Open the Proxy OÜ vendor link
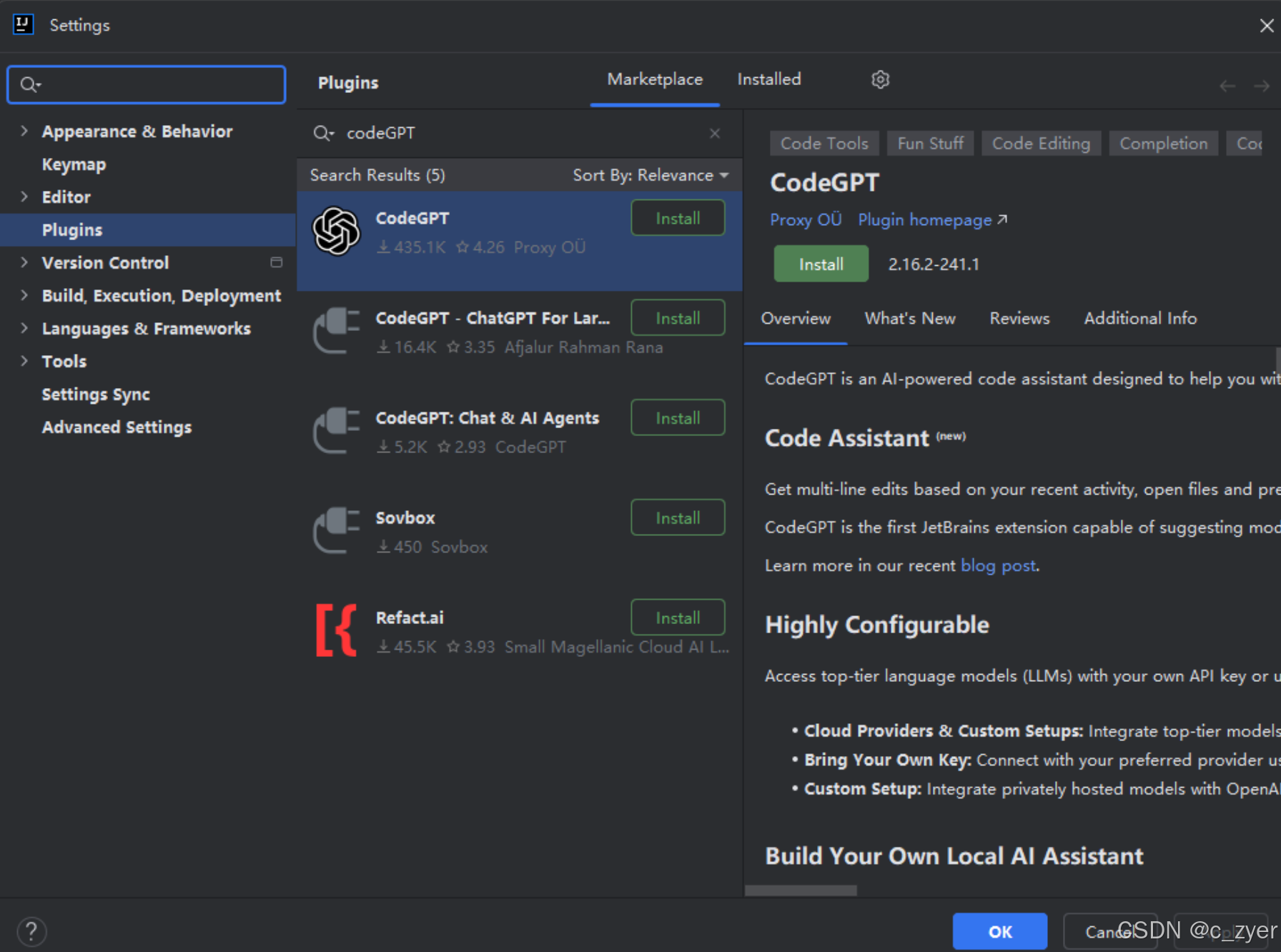The height and width of the screenshot is (952, 1281). (x=806, y=220)
